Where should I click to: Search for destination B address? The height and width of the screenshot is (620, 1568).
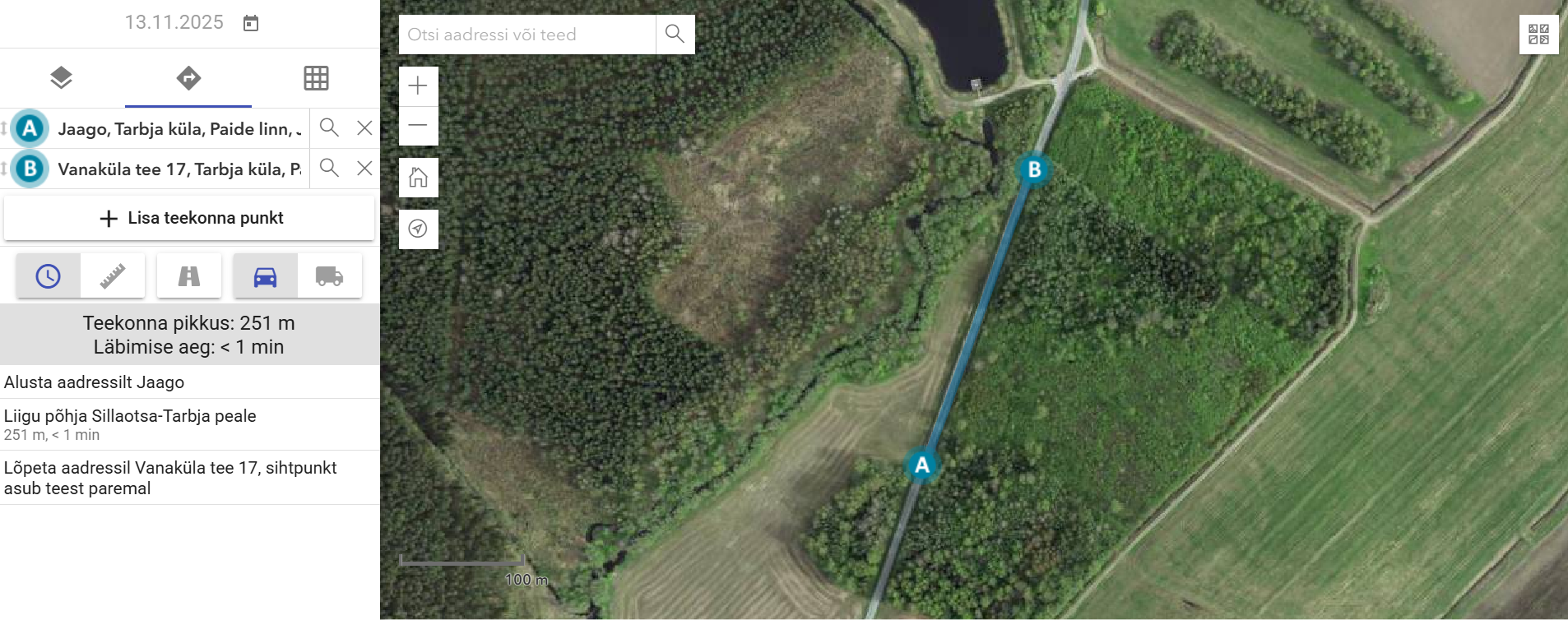click(329, 168)
